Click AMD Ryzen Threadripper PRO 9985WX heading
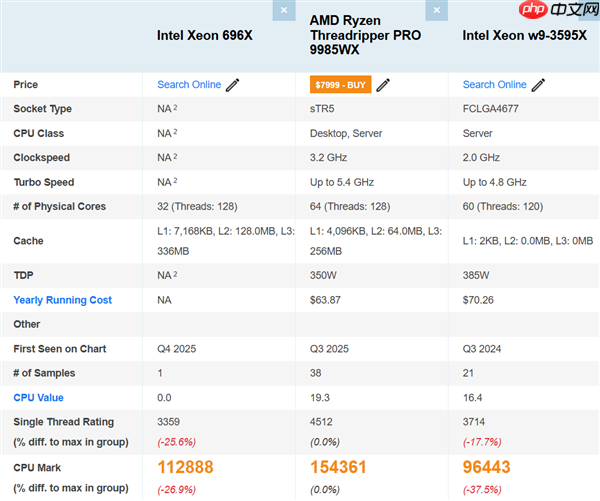 (365, 35)
